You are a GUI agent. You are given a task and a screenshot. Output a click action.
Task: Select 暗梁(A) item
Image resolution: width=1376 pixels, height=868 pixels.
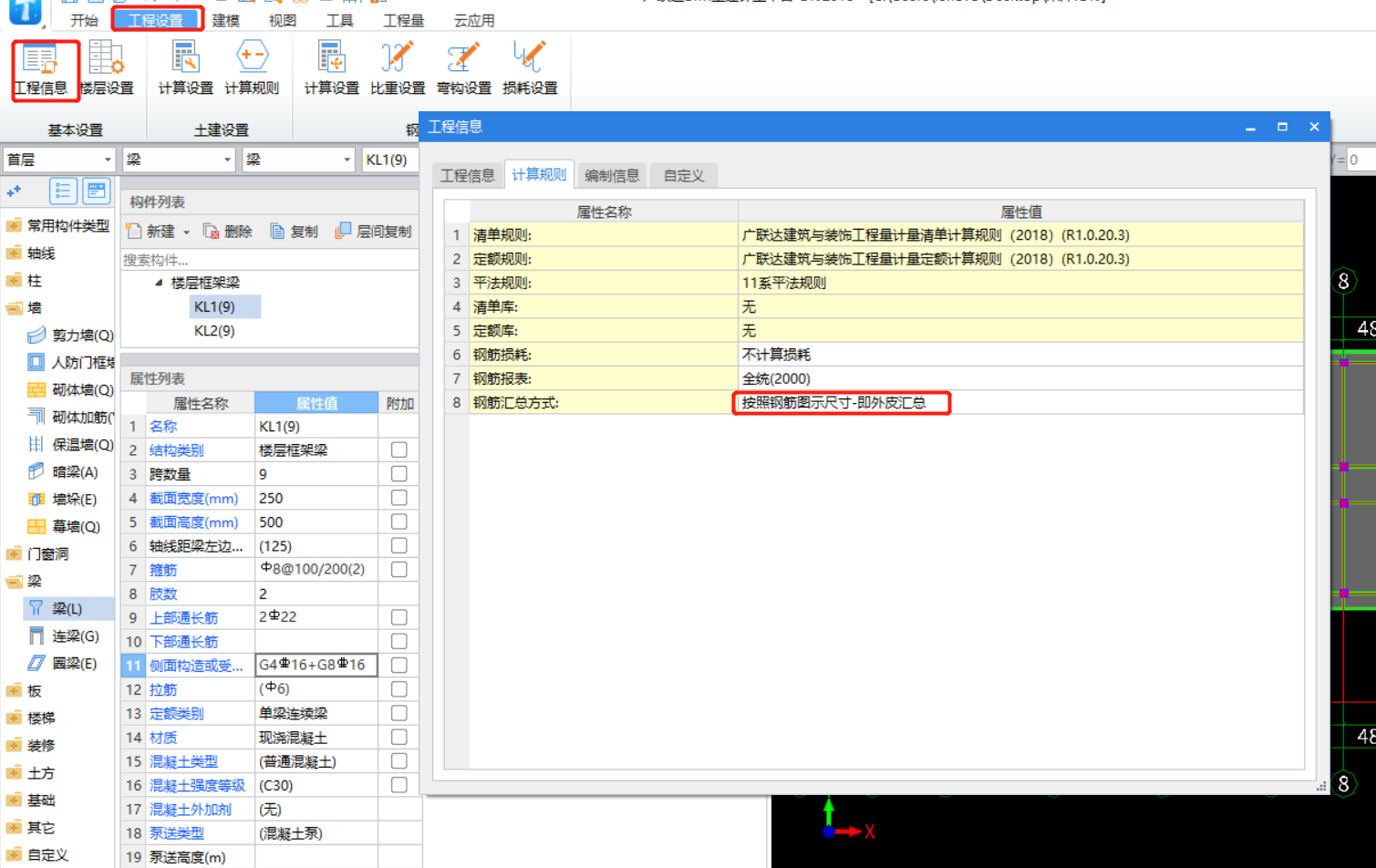(x=64, y=472)
